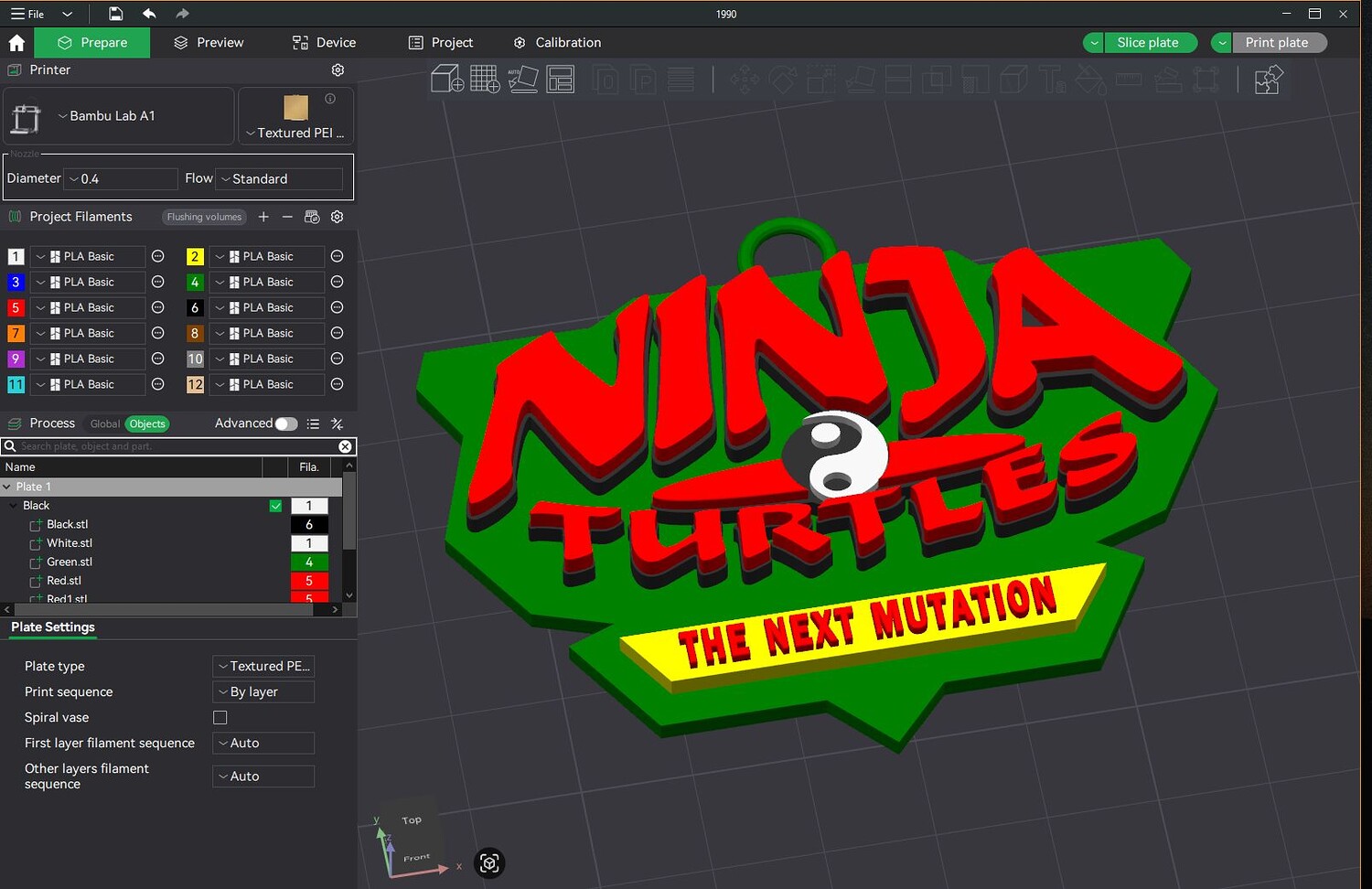
Task: Open the PLA Basic dropdown for filament 3
Action: click(x=88, y=283)
